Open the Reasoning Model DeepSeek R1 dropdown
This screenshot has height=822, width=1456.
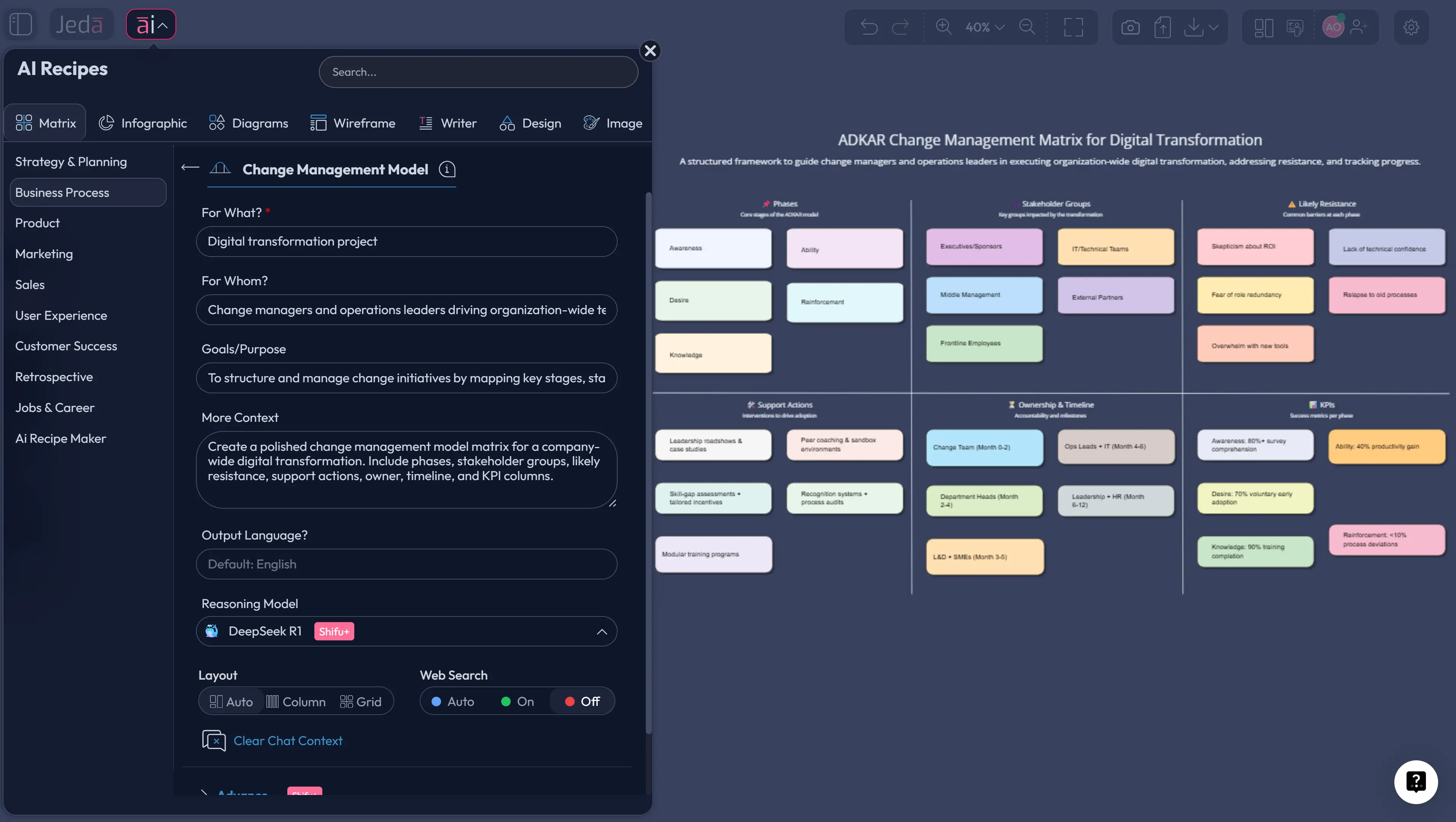click(601, 632)
